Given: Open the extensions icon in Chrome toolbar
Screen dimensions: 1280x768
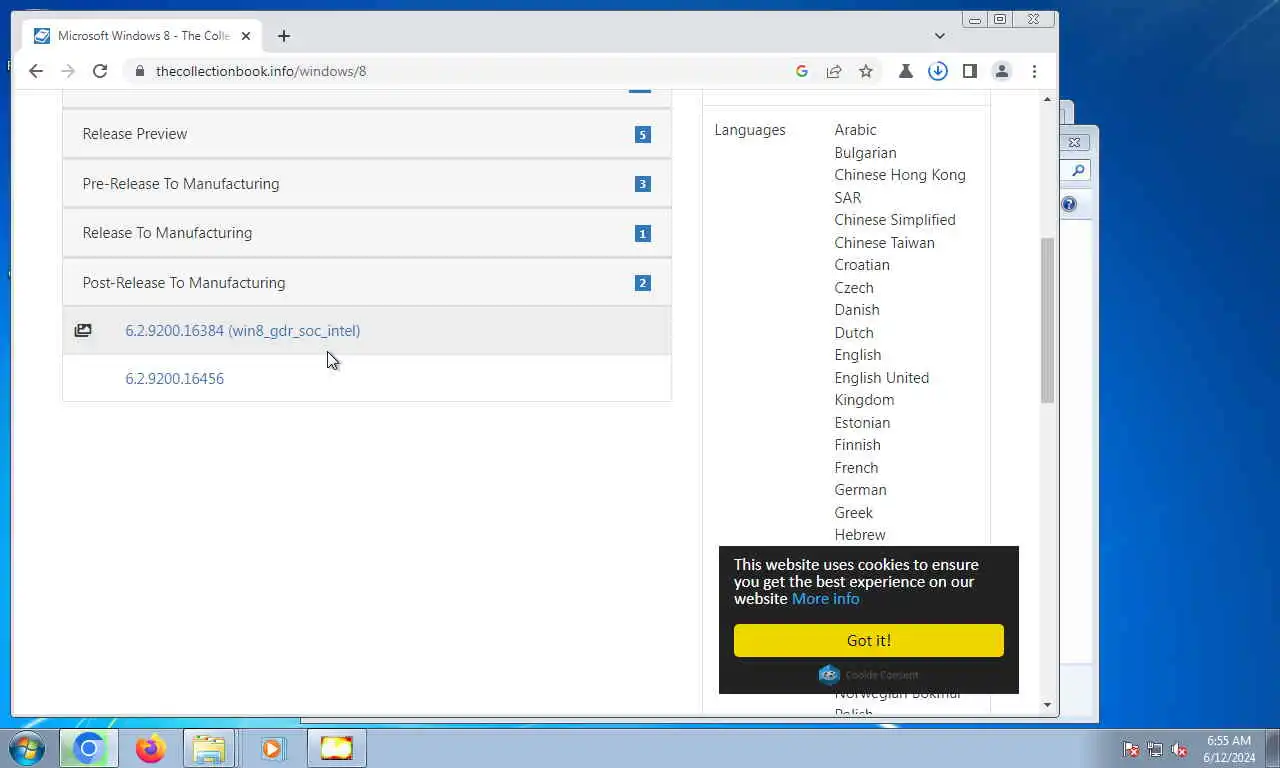Looking at the screenshot, I should (906, 71).
